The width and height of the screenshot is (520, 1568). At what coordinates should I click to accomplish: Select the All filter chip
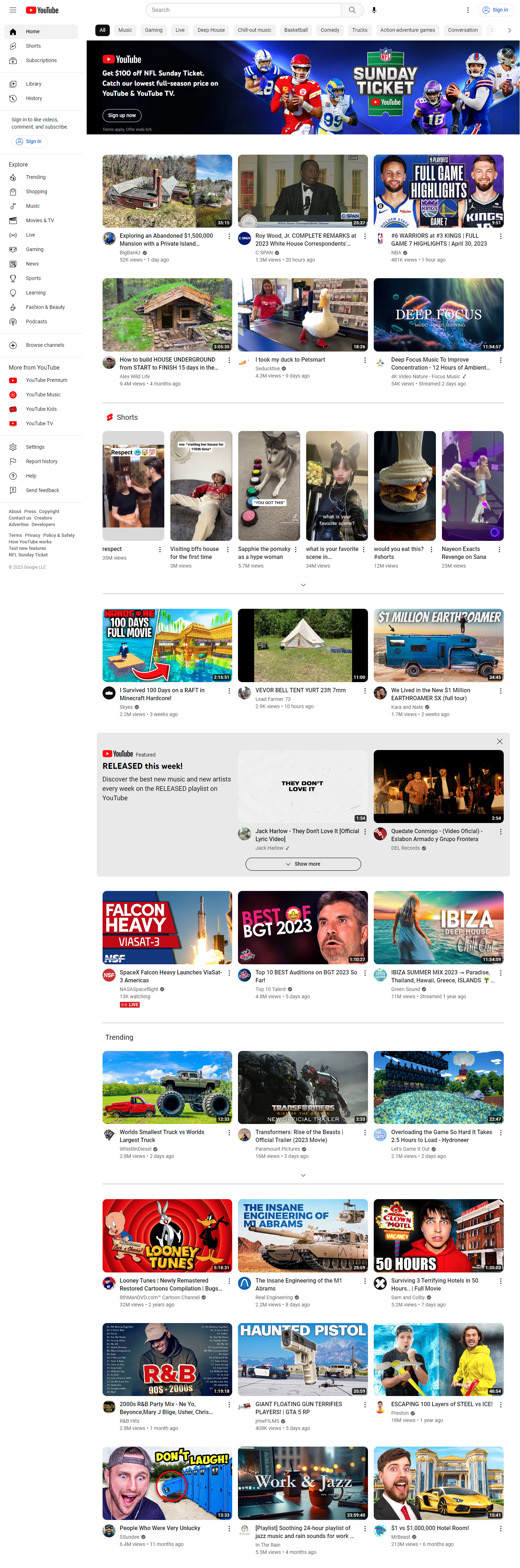[x=102, y=30]
